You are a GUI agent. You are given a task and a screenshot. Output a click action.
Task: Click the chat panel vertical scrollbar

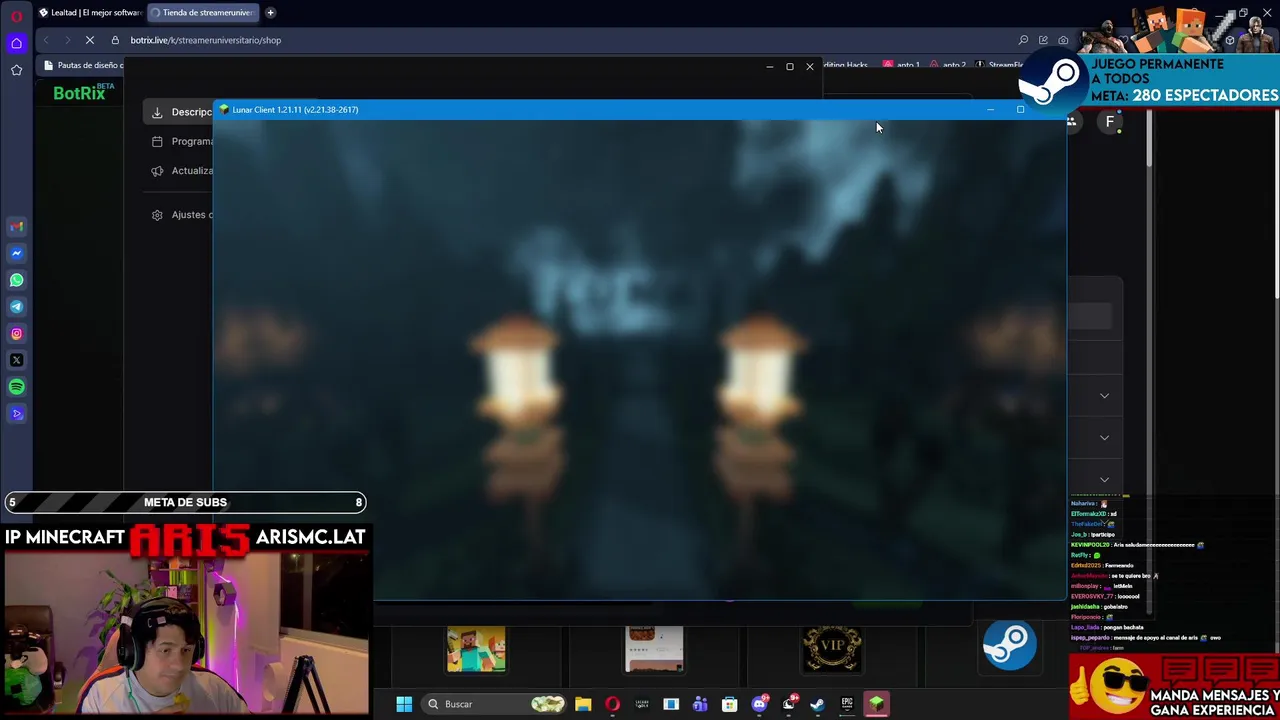tap(1149, 138)
